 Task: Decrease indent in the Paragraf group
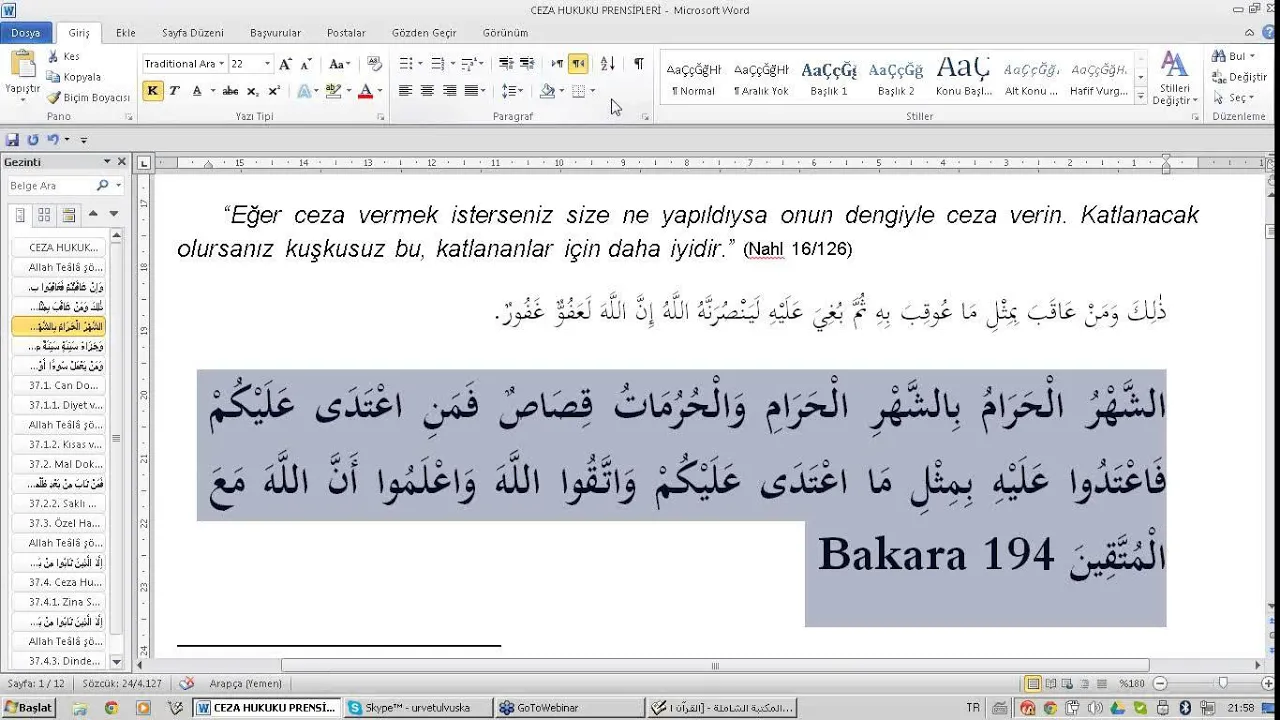click(x=506, y=64)
